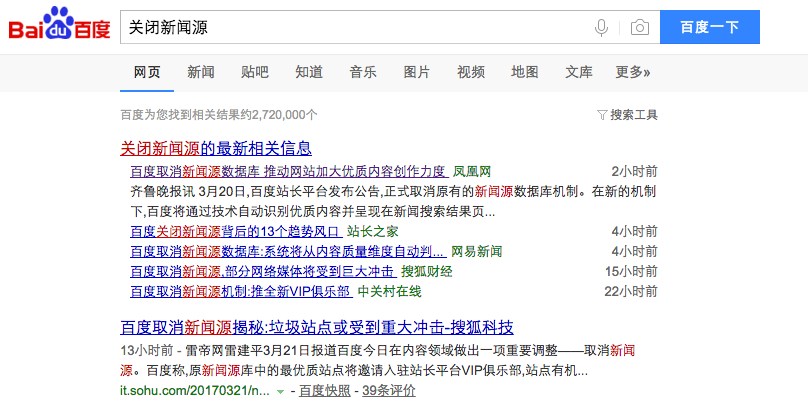The height and width of the screenshot is (401, 808).
Task: Open 百度关闭新闻源背后的13个趋势风口 link
Action: point(236,231)
